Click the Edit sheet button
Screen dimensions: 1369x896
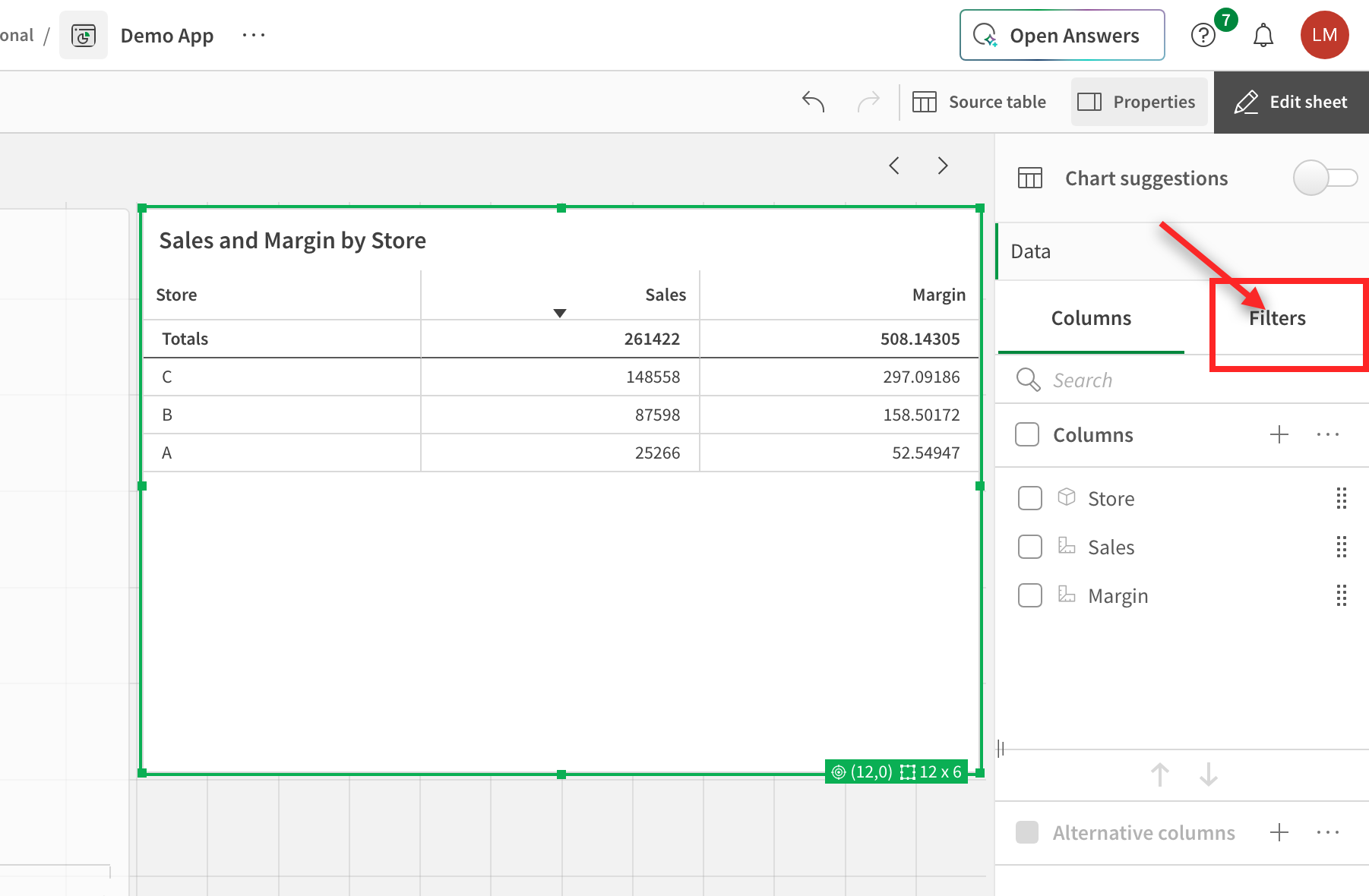pos(1292,102)
